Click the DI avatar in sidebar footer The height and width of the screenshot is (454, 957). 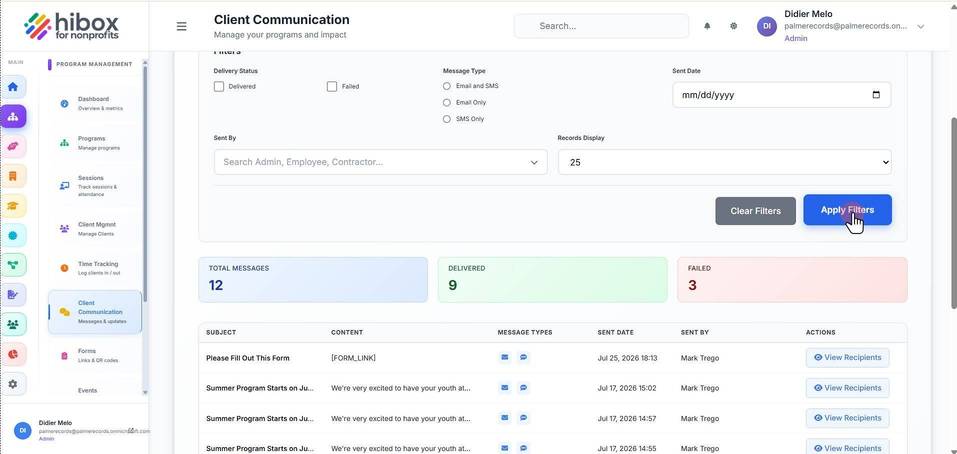click(x=23, y=430)
